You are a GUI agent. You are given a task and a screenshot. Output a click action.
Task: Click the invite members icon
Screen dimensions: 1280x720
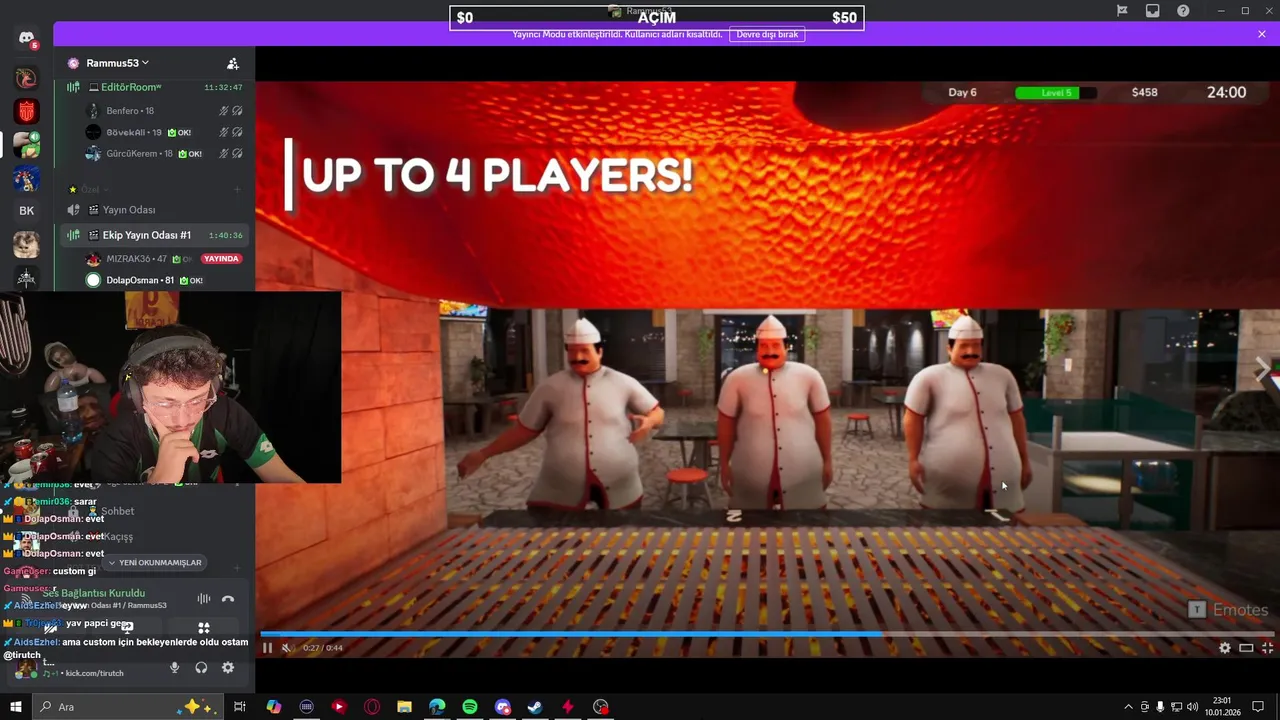click(233, 63)
